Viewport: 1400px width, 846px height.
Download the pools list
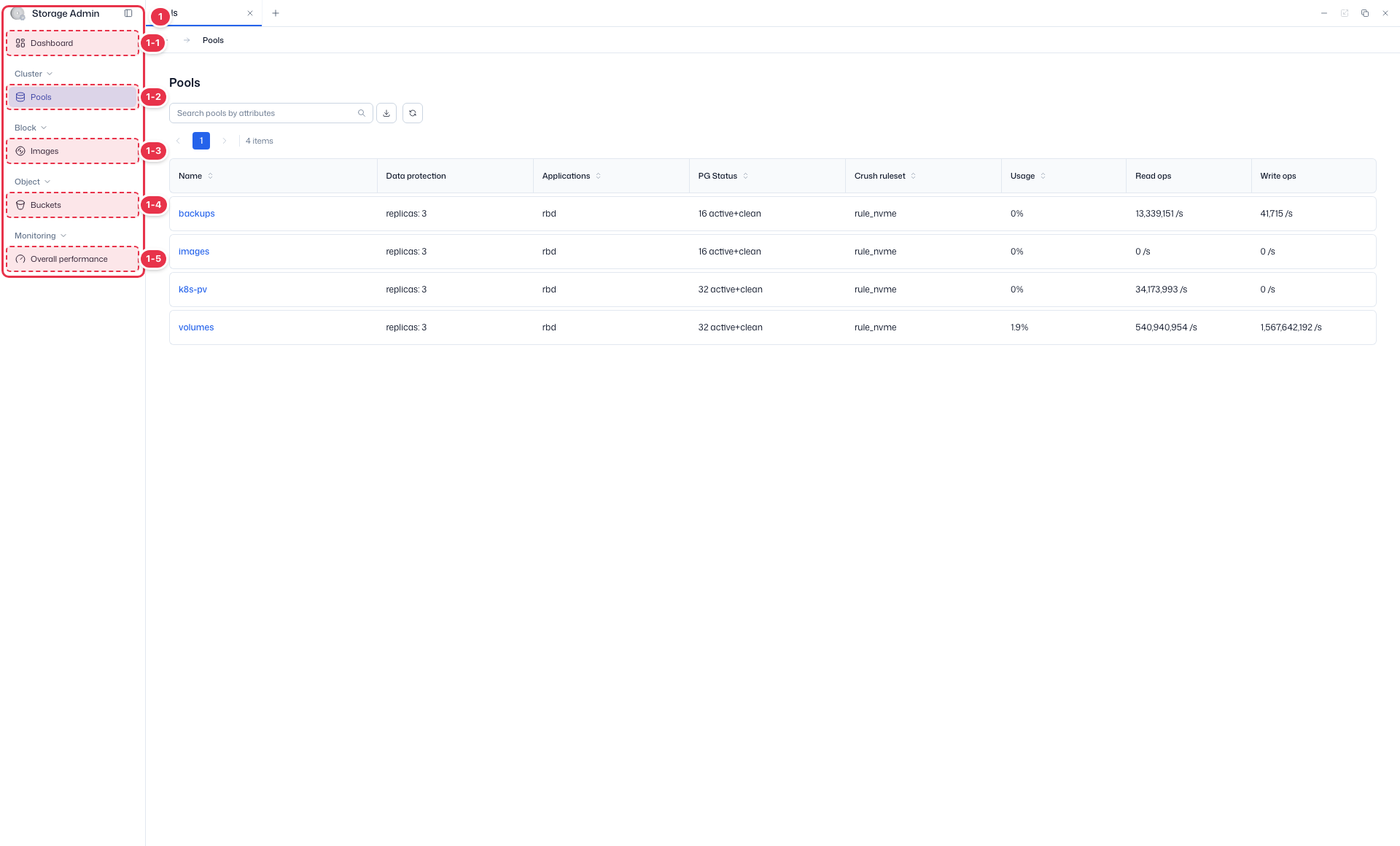click(x=386, y=113)
